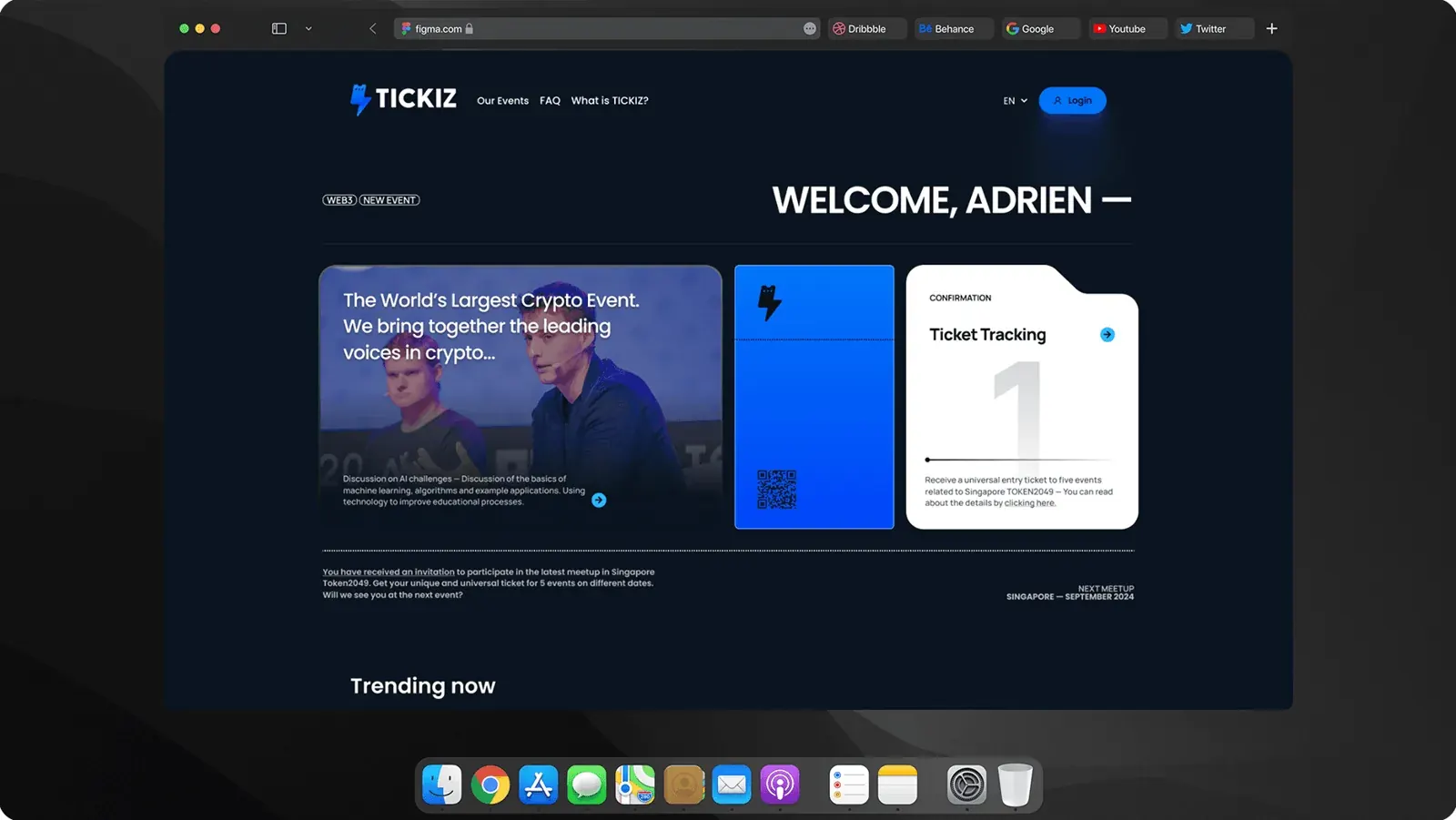The image size is (1456, 820).
Task: Click the lightning cat icon on ticket
Action: [x=770, y=302]
